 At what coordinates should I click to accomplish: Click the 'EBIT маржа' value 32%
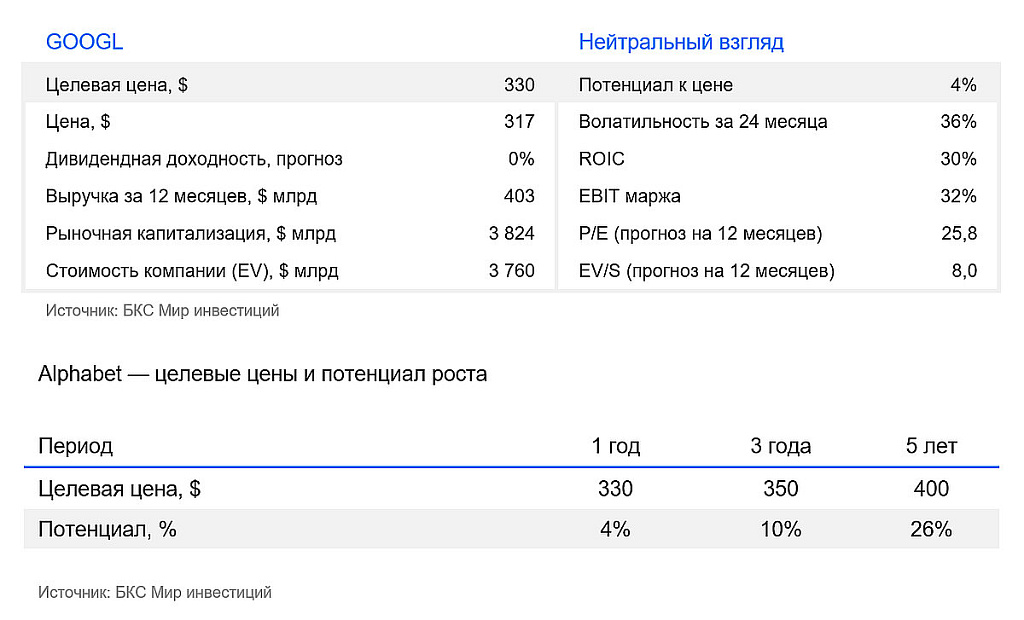tap(958, 196)
